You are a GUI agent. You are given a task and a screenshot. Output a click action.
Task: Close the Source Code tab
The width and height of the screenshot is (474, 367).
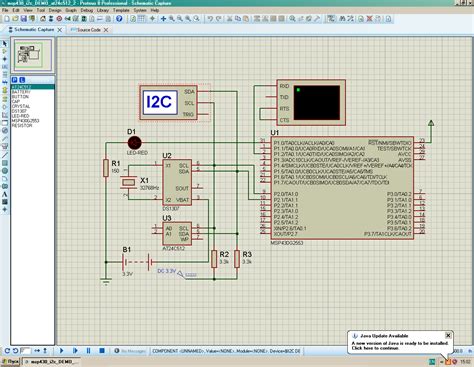pyautogui.click(x=106, y=30)
